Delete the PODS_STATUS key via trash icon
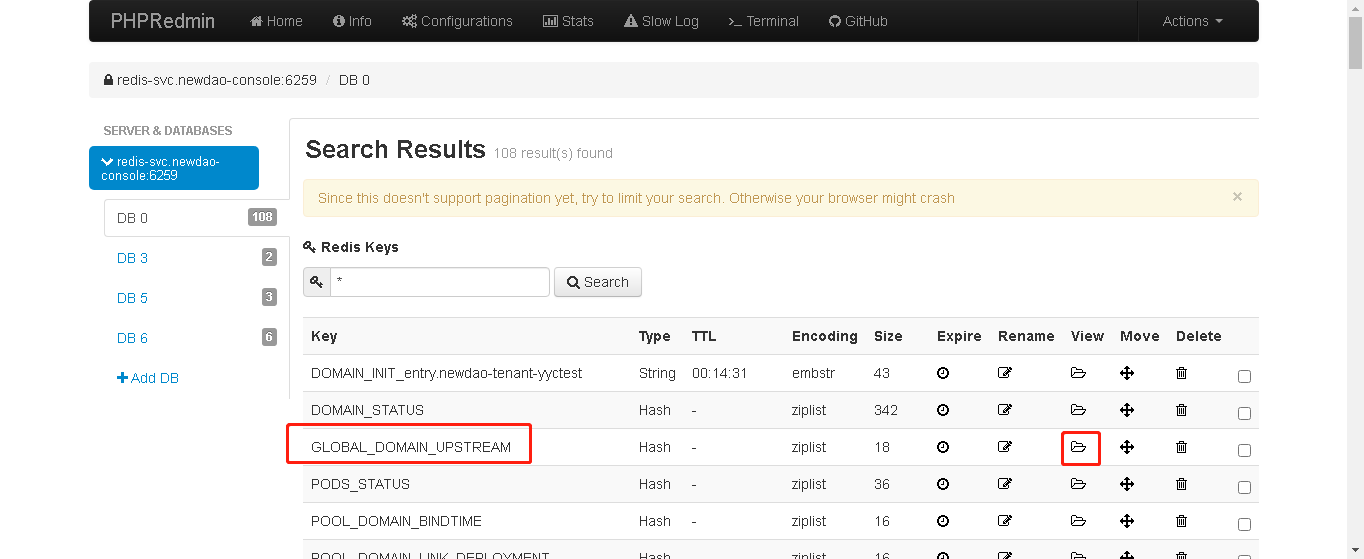This screenshot has height=559, width=1364. (1181, 484)
